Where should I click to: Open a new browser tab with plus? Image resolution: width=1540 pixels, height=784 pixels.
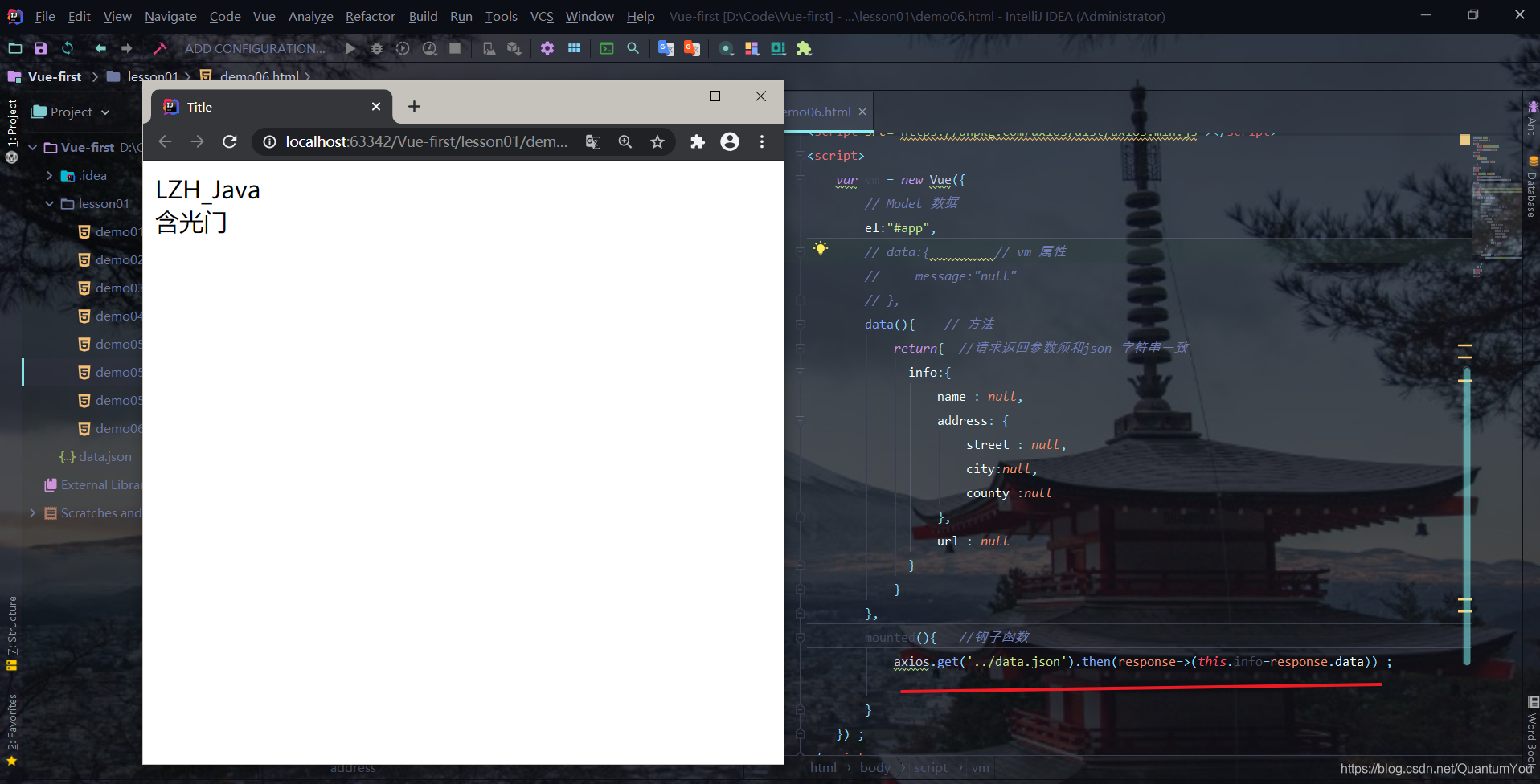tap(414, 107)
